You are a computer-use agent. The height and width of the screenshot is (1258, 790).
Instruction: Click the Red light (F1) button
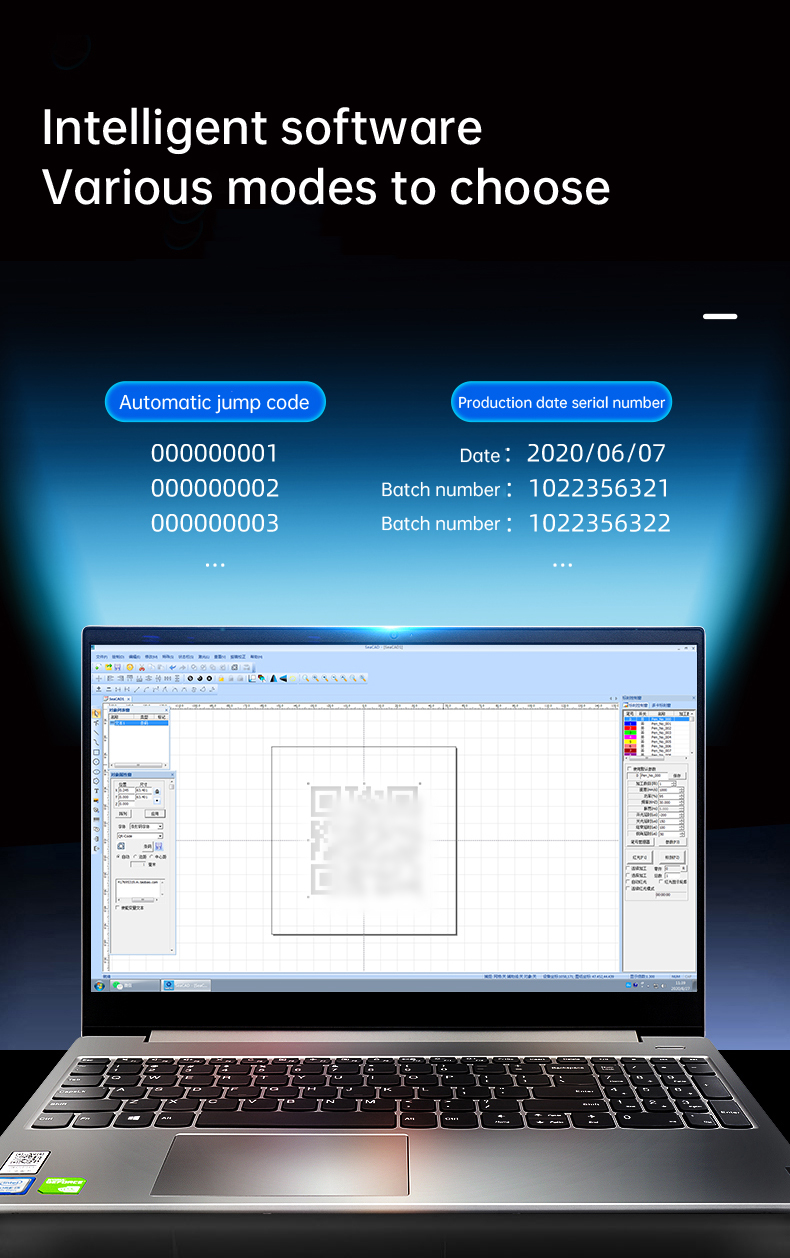coord(639,857)
